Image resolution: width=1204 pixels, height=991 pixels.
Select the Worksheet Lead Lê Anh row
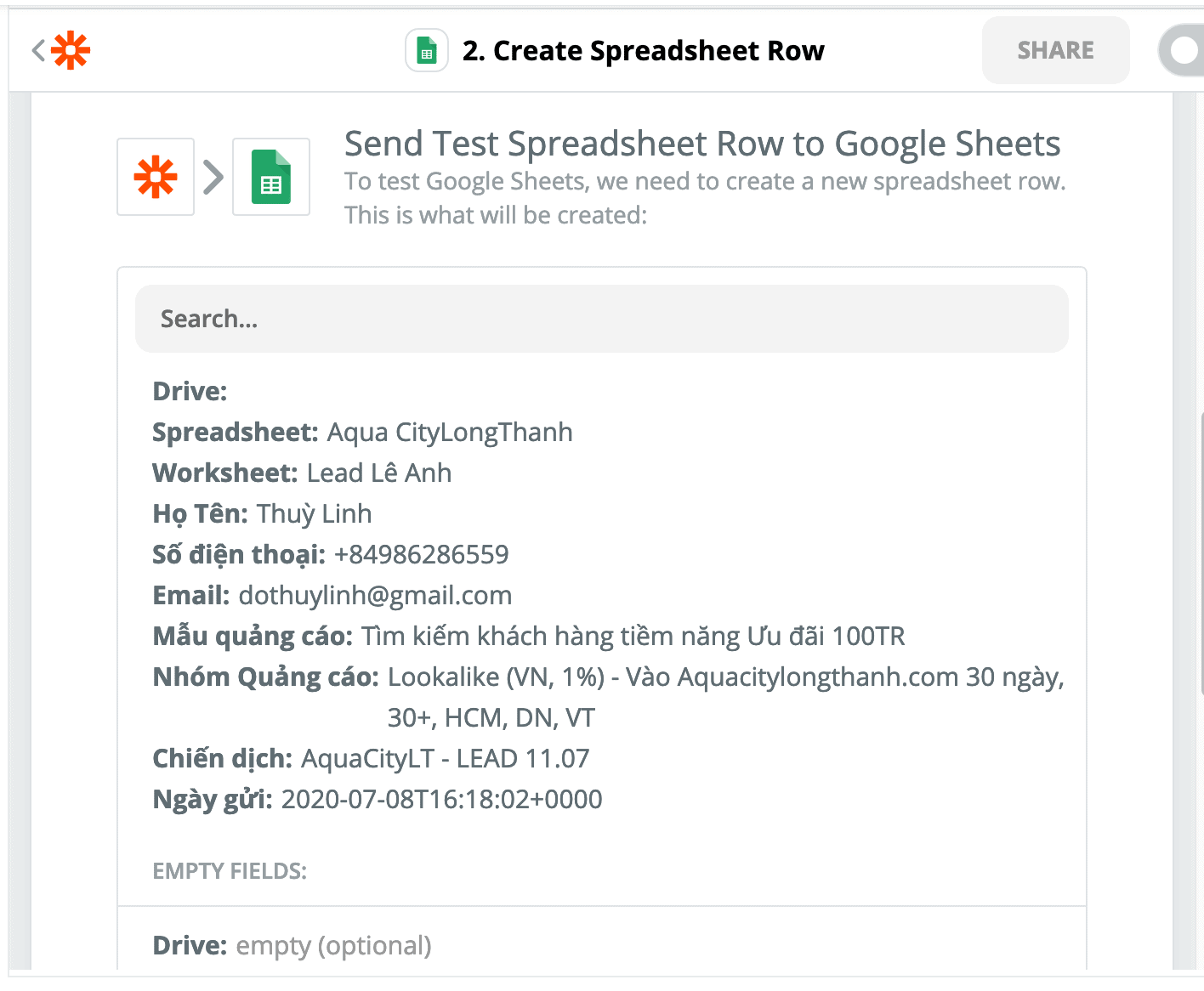pos(302,473)
